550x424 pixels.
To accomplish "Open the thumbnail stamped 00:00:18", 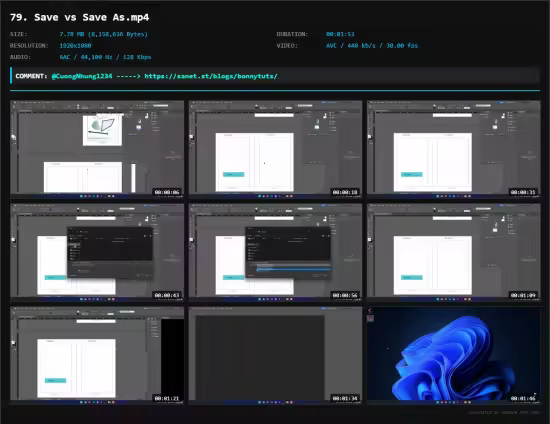I will pyautogui.click(x=275, y=149).
